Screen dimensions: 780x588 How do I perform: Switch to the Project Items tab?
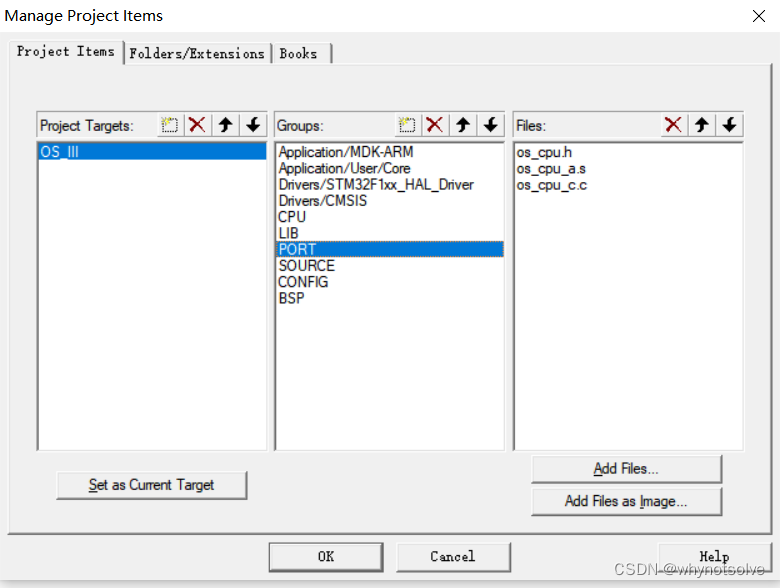(x=66, y=51)
